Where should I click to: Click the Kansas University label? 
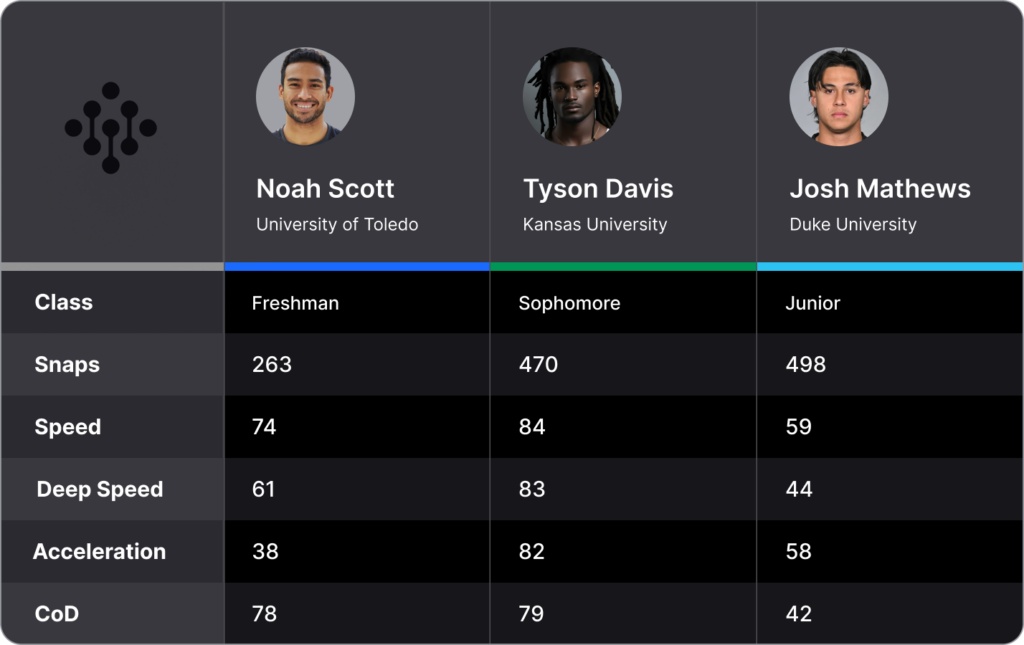tap(595, 224)
